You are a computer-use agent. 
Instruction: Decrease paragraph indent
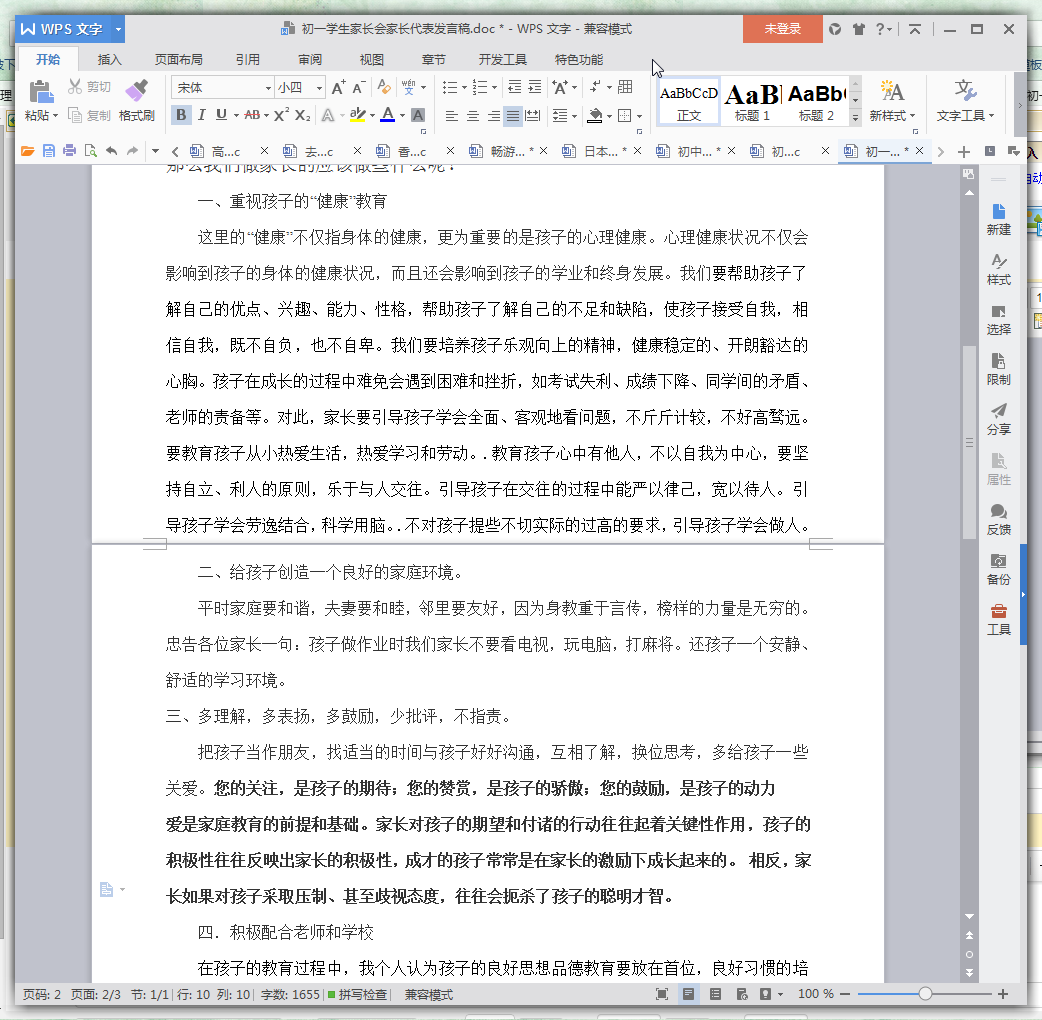coord(514,87)
